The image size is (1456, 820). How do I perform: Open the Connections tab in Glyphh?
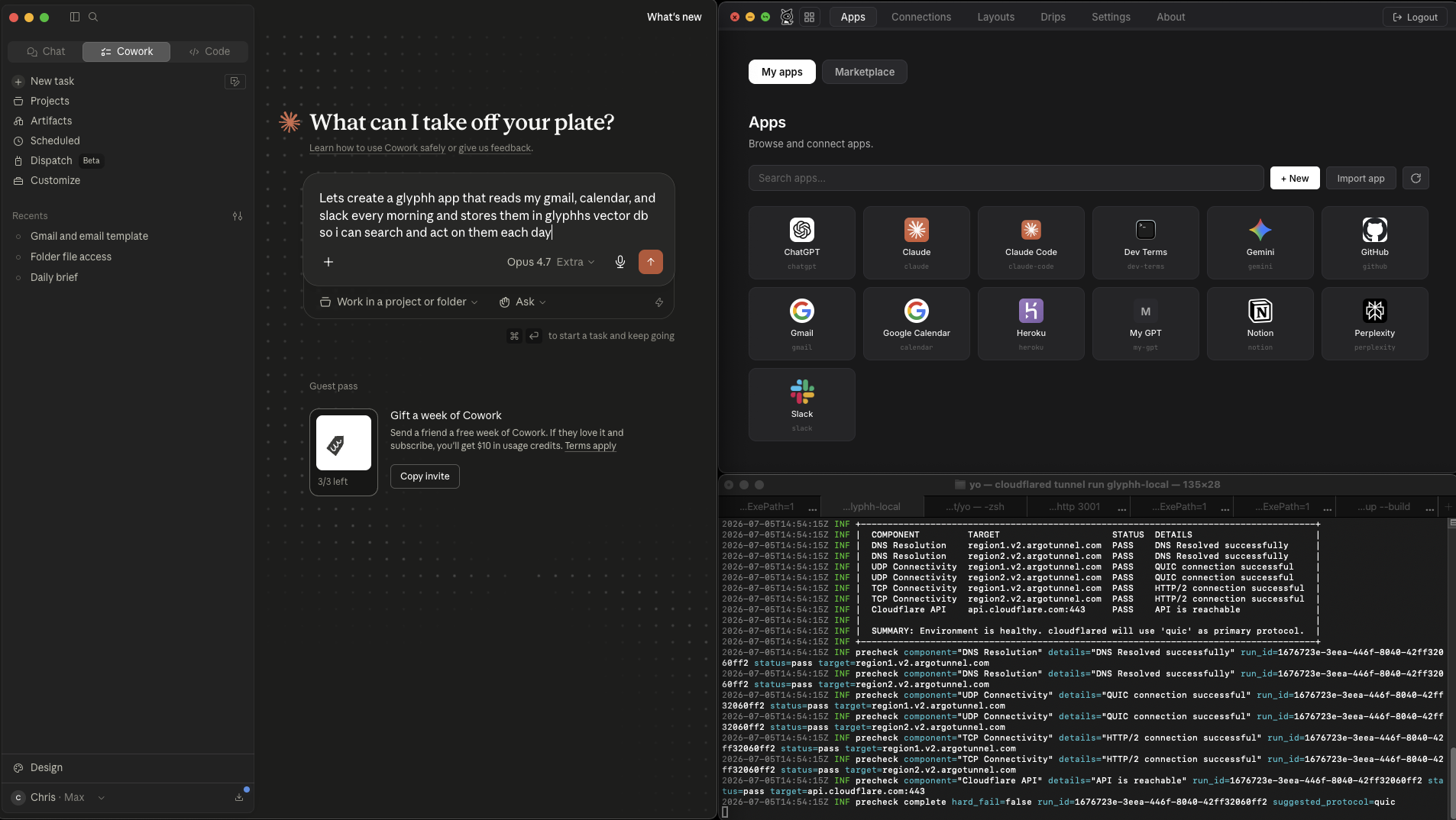[921, 17]
